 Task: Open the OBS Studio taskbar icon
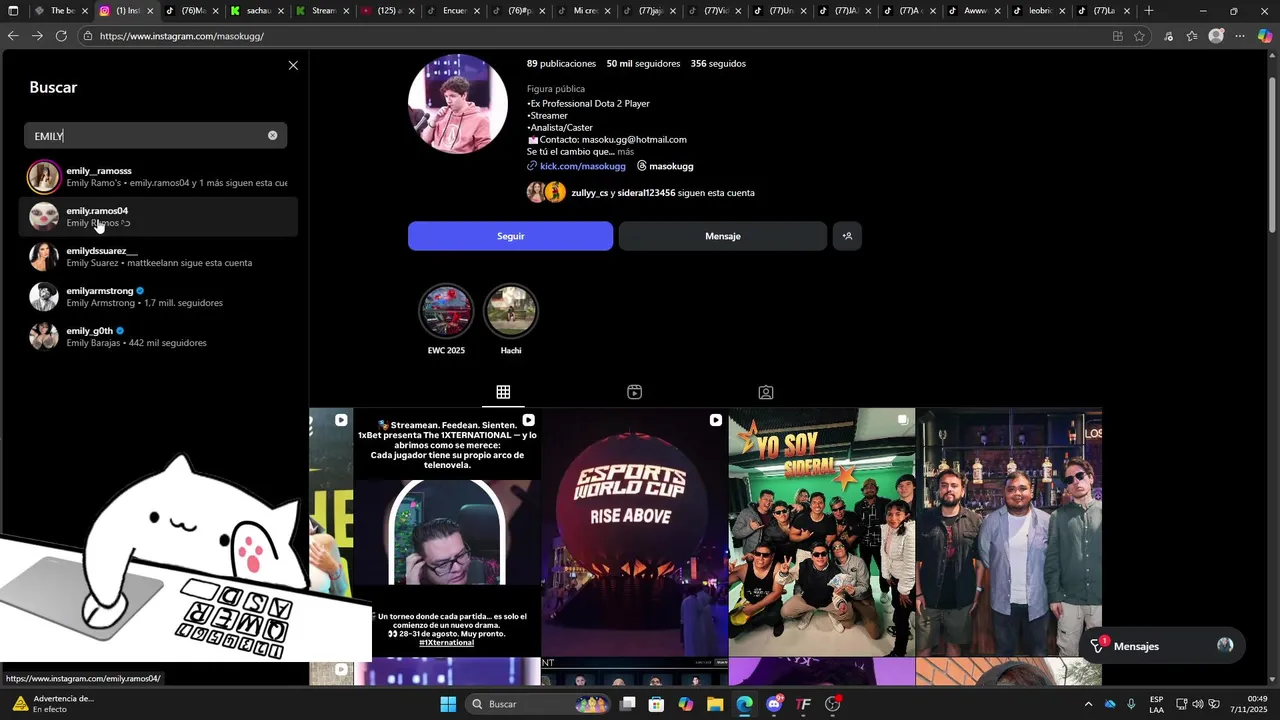pyautogui.click(x=833, y=704)
